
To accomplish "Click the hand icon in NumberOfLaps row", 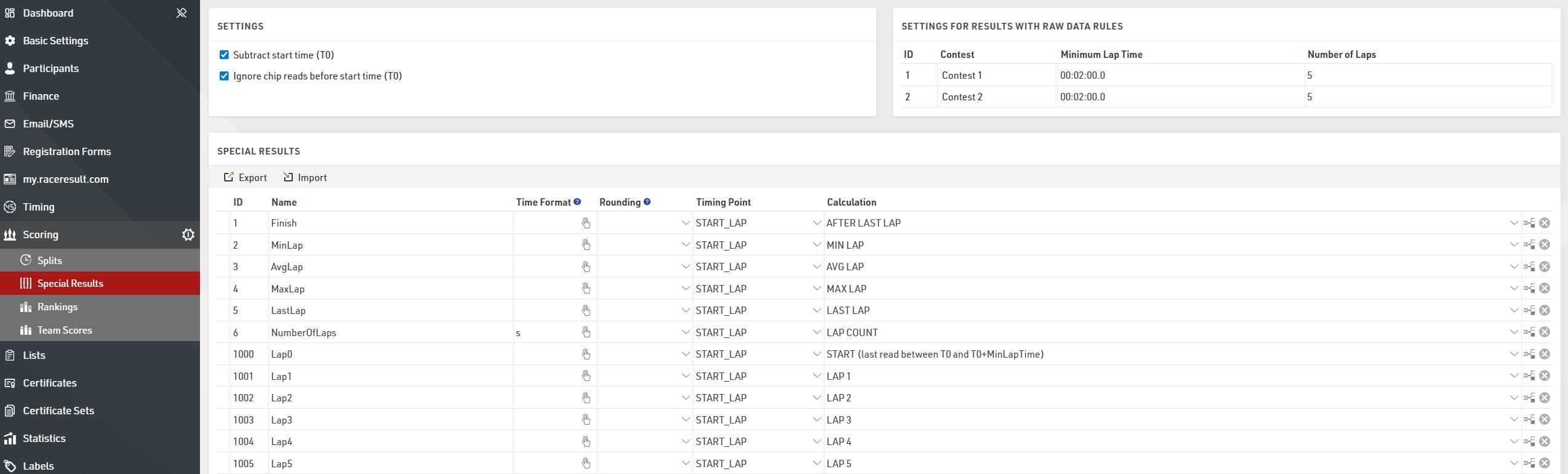I will [x=586, y=332].
